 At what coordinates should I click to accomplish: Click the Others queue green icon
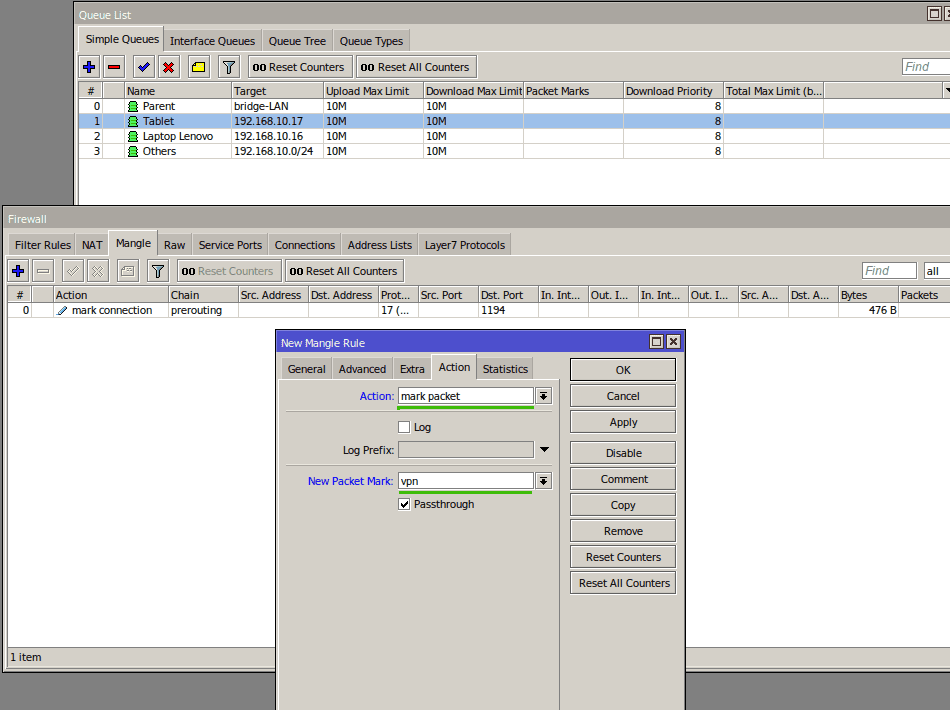click(133, 152)
